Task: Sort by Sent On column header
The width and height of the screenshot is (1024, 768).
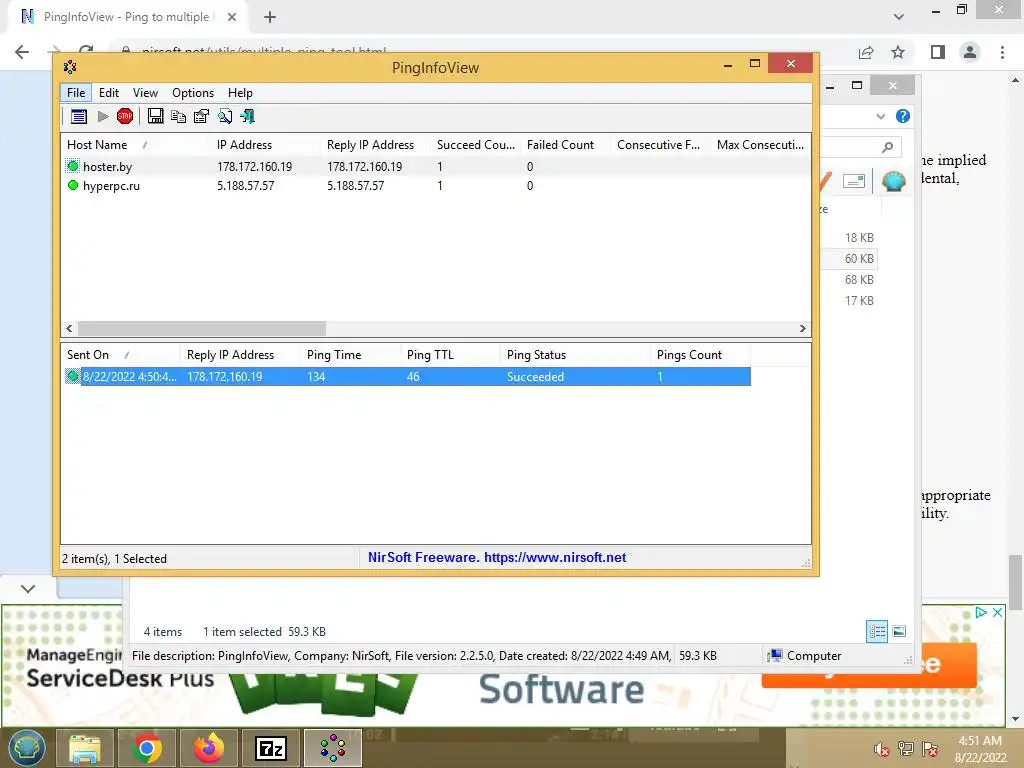Action: (x=120, y=355)
